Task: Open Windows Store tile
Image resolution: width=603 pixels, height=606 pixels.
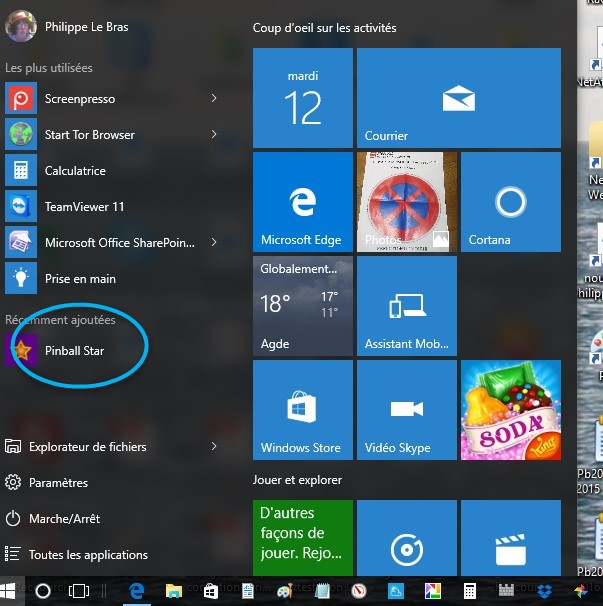Action: coord(303,410)
